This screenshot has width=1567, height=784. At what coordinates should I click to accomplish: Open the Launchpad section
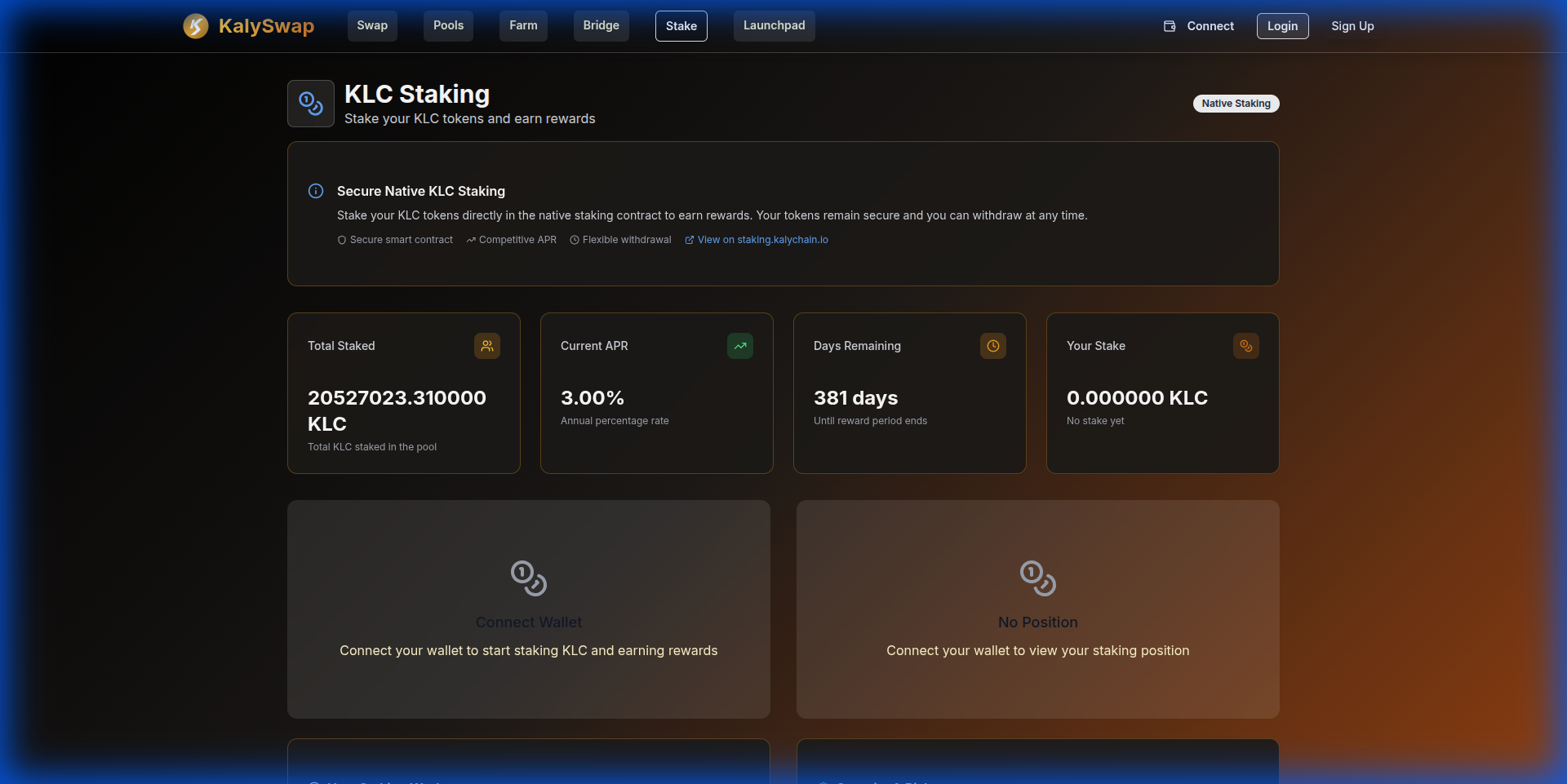[774, 25]
